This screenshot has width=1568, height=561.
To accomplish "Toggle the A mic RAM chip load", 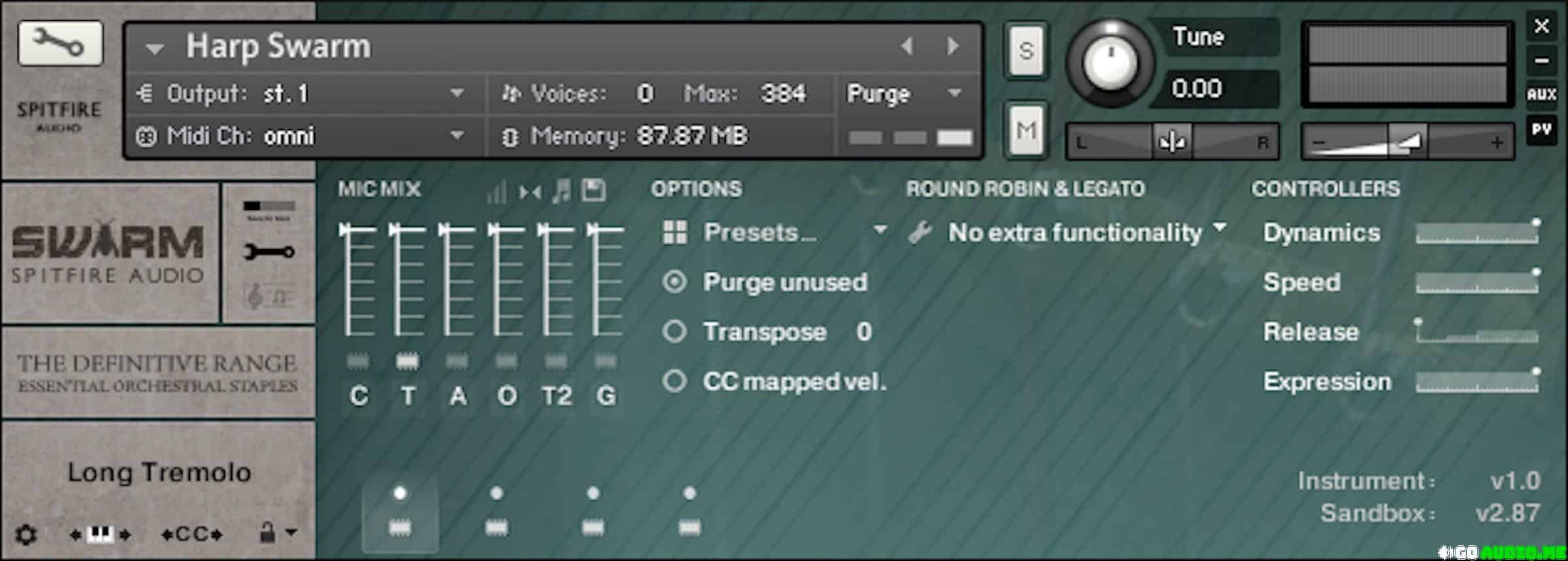I will point(457,361).
